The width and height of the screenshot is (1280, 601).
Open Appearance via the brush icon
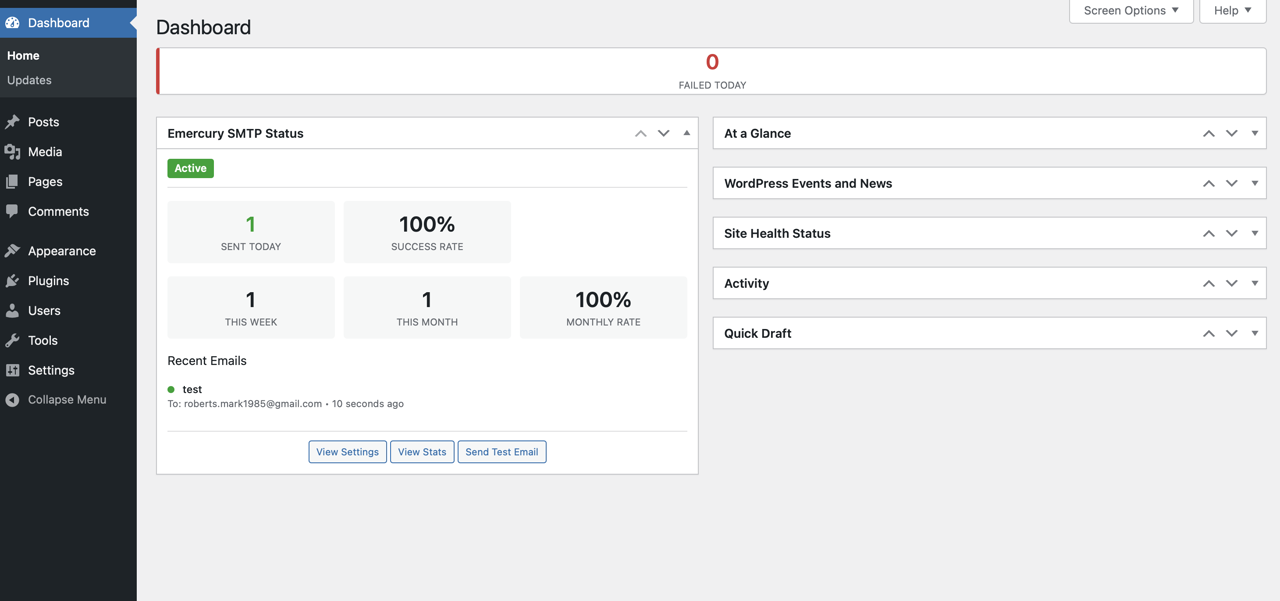(x=14, y=250)
